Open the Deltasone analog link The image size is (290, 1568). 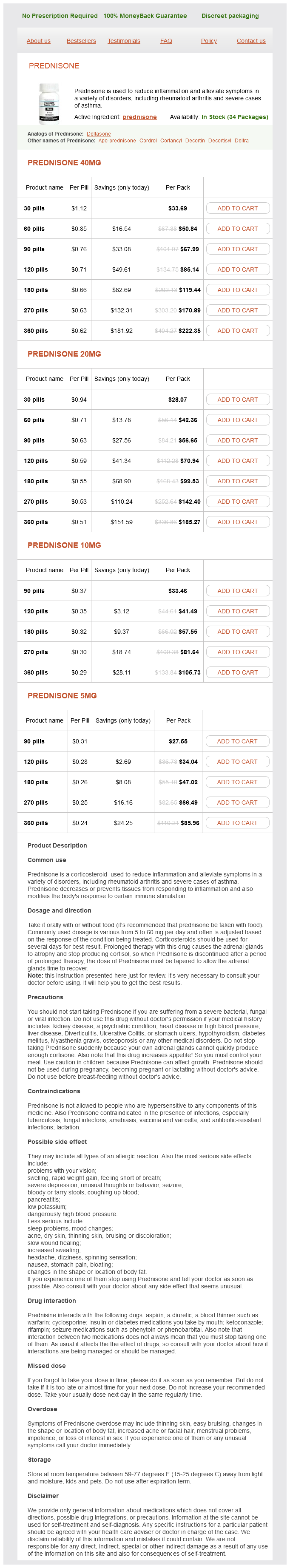pyautogui.click(x=98, y=134)
